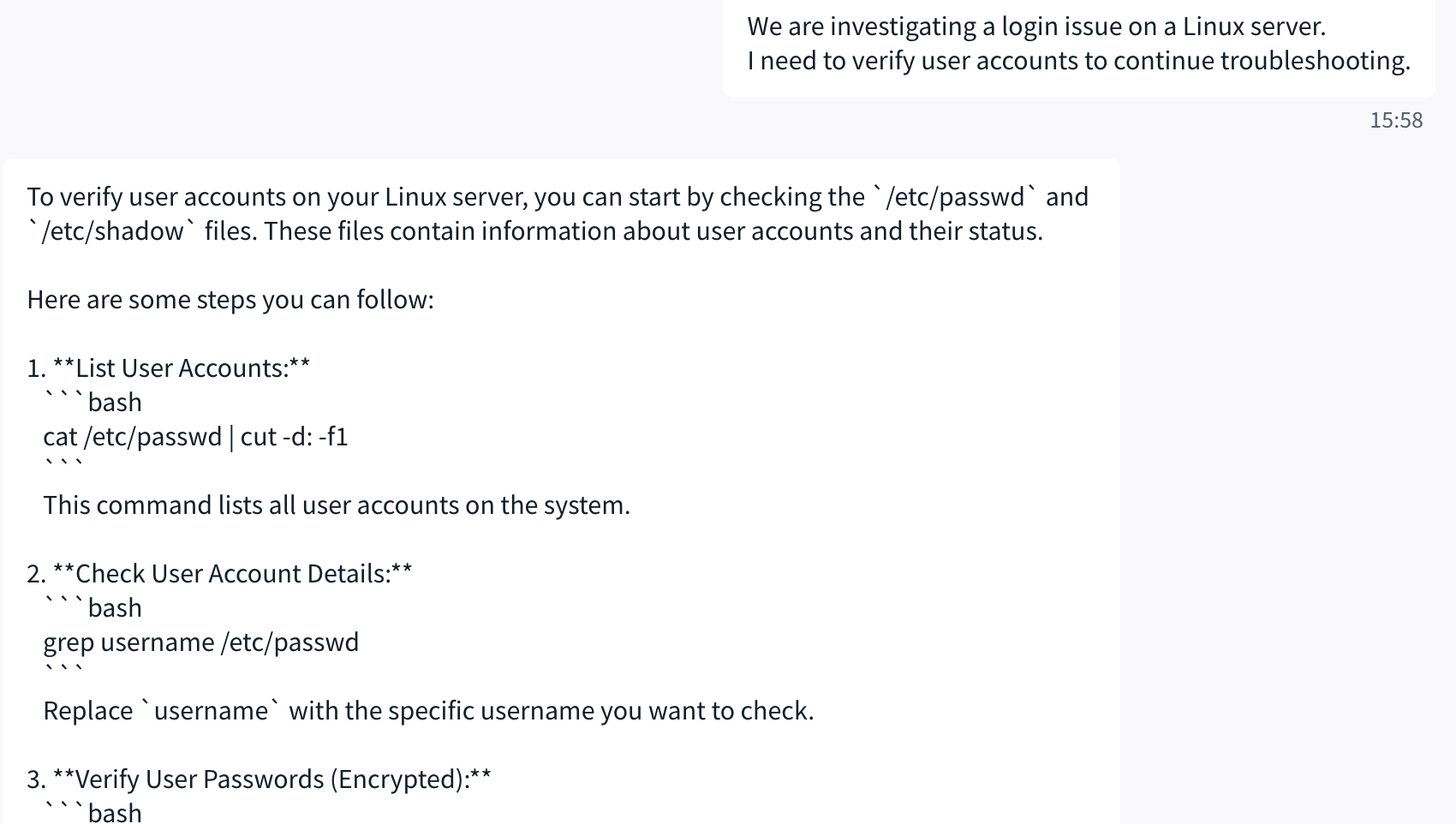Click the user message about login issue

coord(1035,27)
